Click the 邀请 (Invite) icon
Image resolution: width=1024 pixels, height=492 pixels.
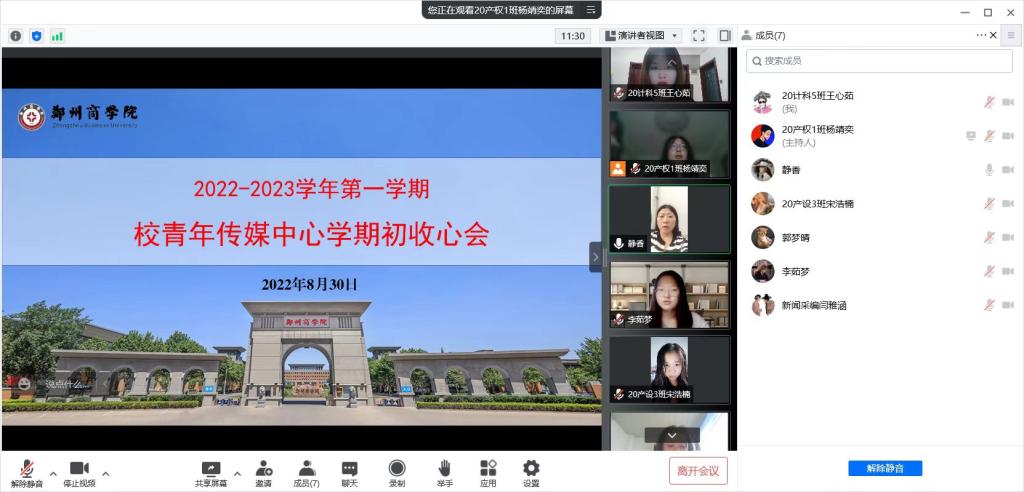point(263,469)
